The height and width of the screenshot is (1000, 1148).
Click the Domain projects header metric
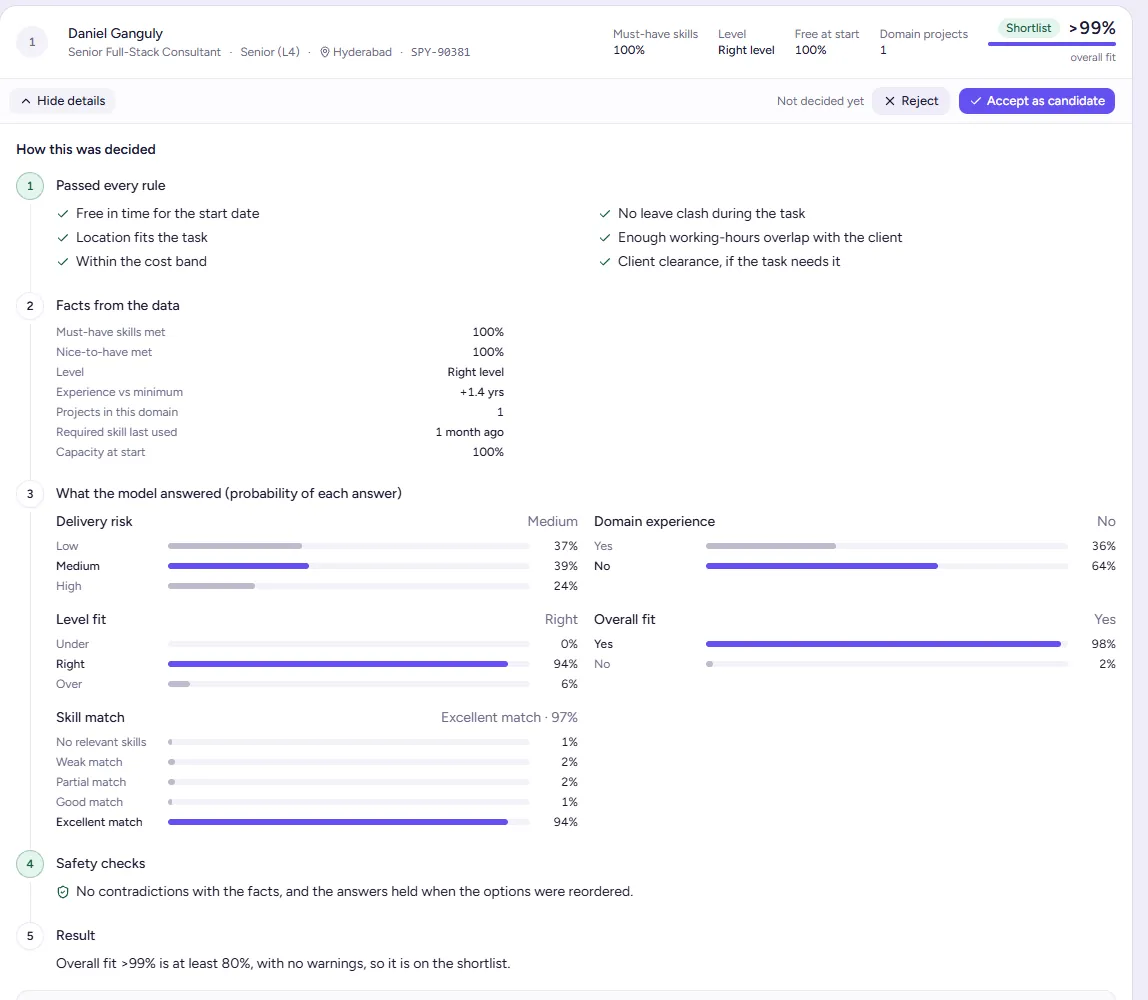coord(923,42)
